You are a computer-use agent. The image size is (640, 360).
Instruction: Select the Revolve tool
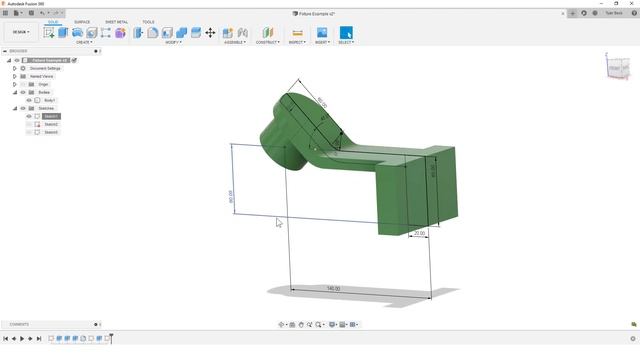[x=78, y=33]
